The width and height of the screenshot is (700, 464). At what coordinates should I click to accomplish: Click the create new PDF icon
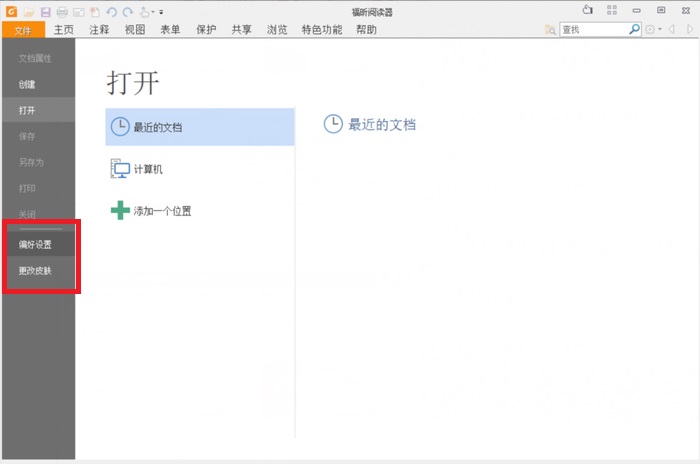click(95, 12)
